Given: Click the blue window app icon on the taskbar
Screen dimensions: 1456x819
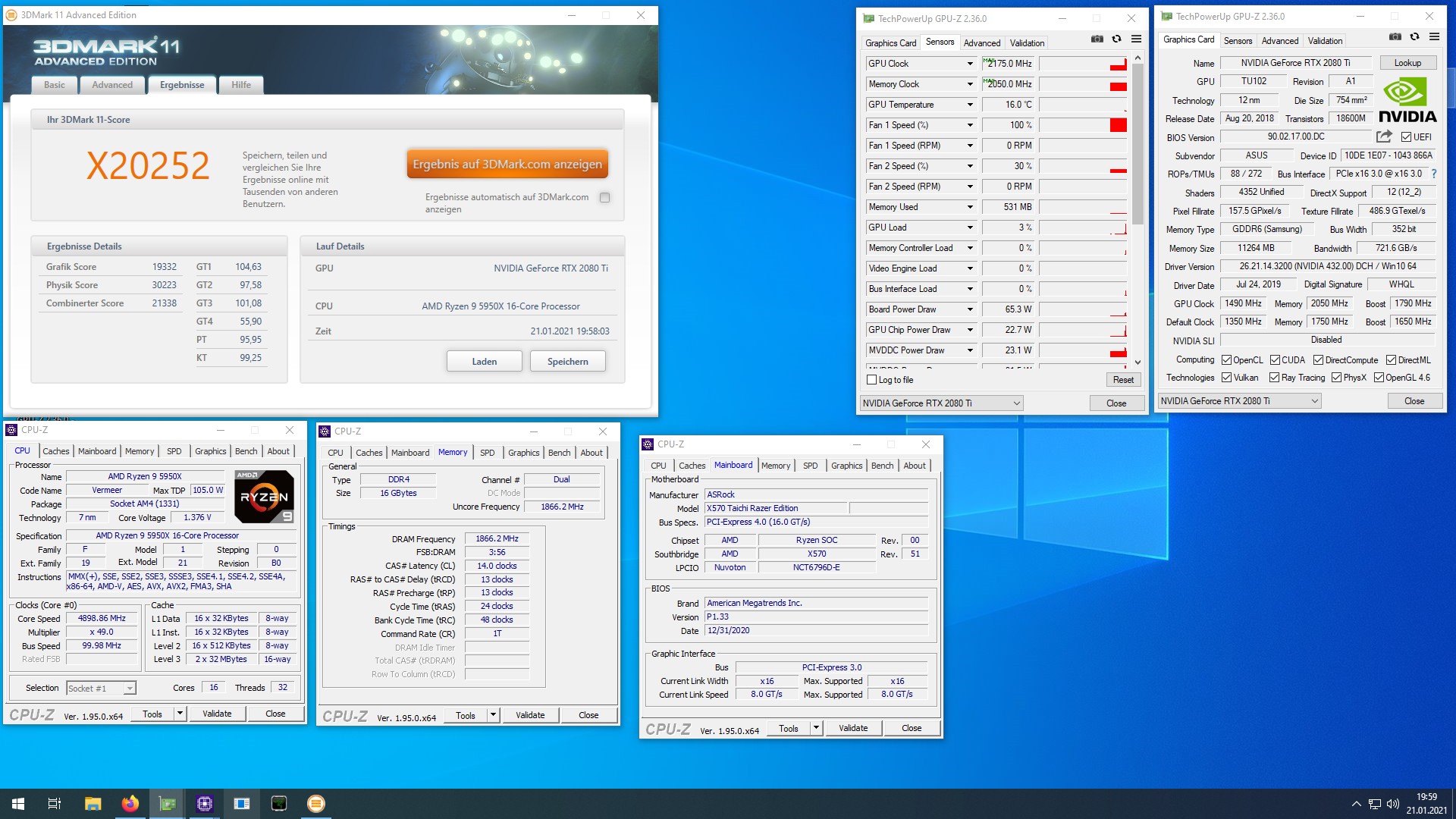Looking at the screenshot, I should pyautogui.click(x=242, y=804).
